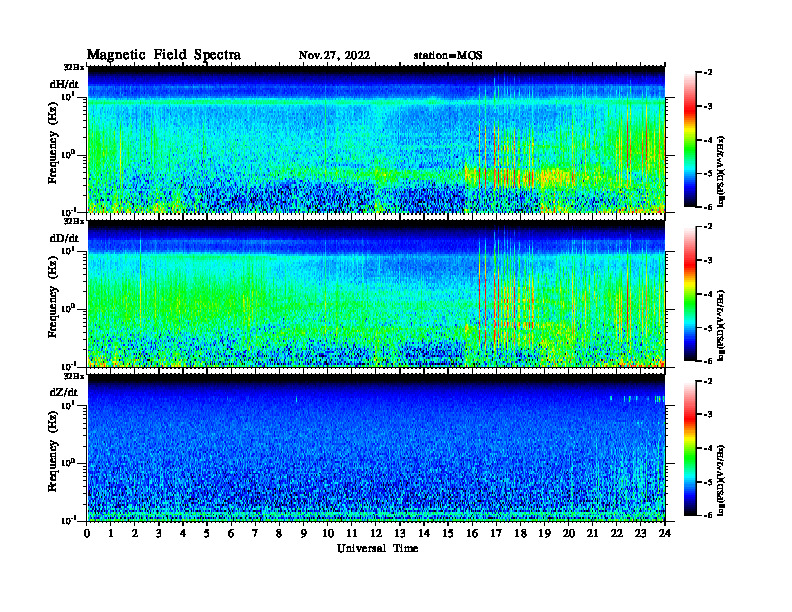Click the "-2" tick on dZ/dt color scale
The image size is (792, 612).
708,381
